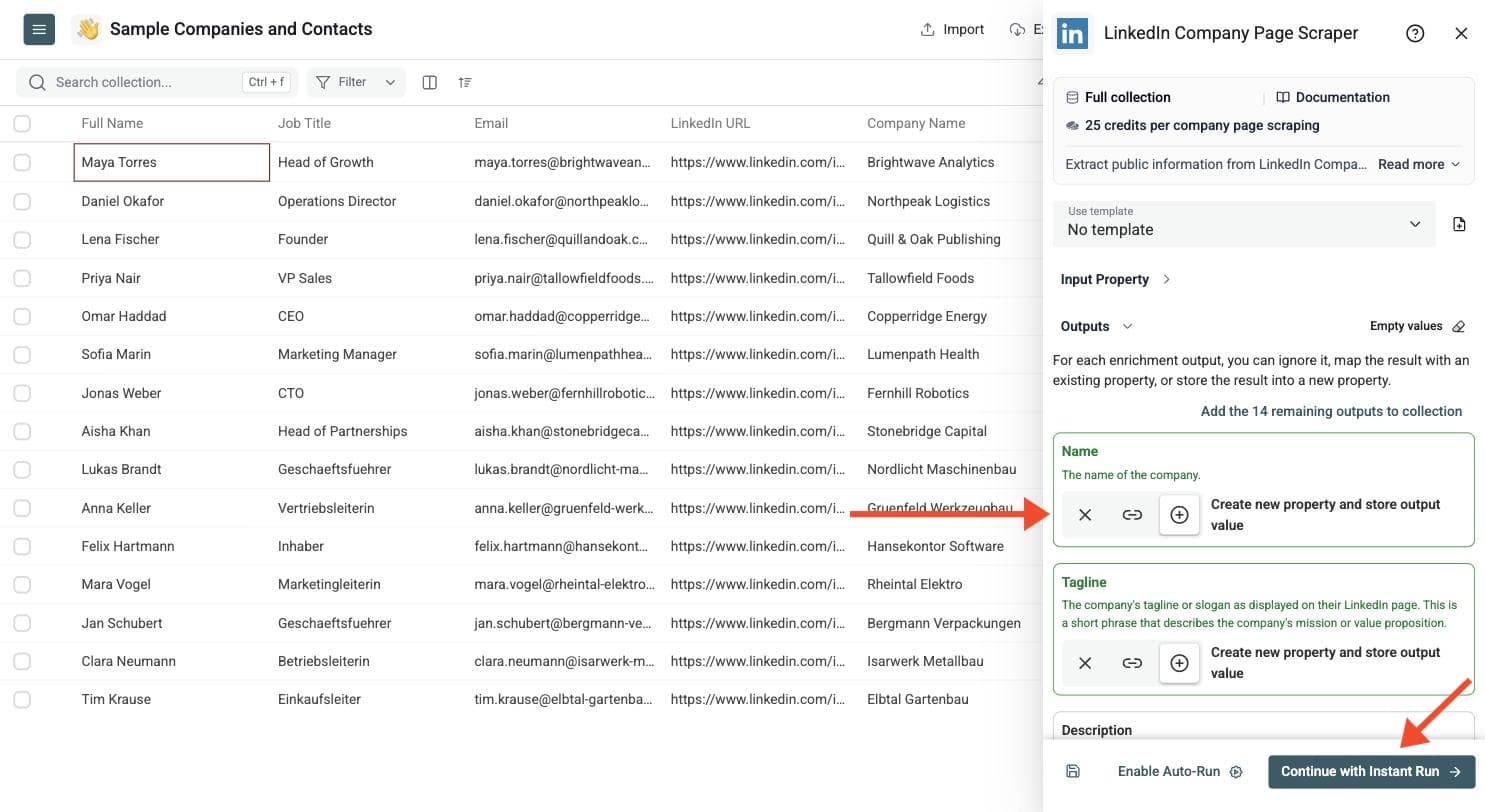
Task: Click the Search collection input field
Action: [157, 82]
